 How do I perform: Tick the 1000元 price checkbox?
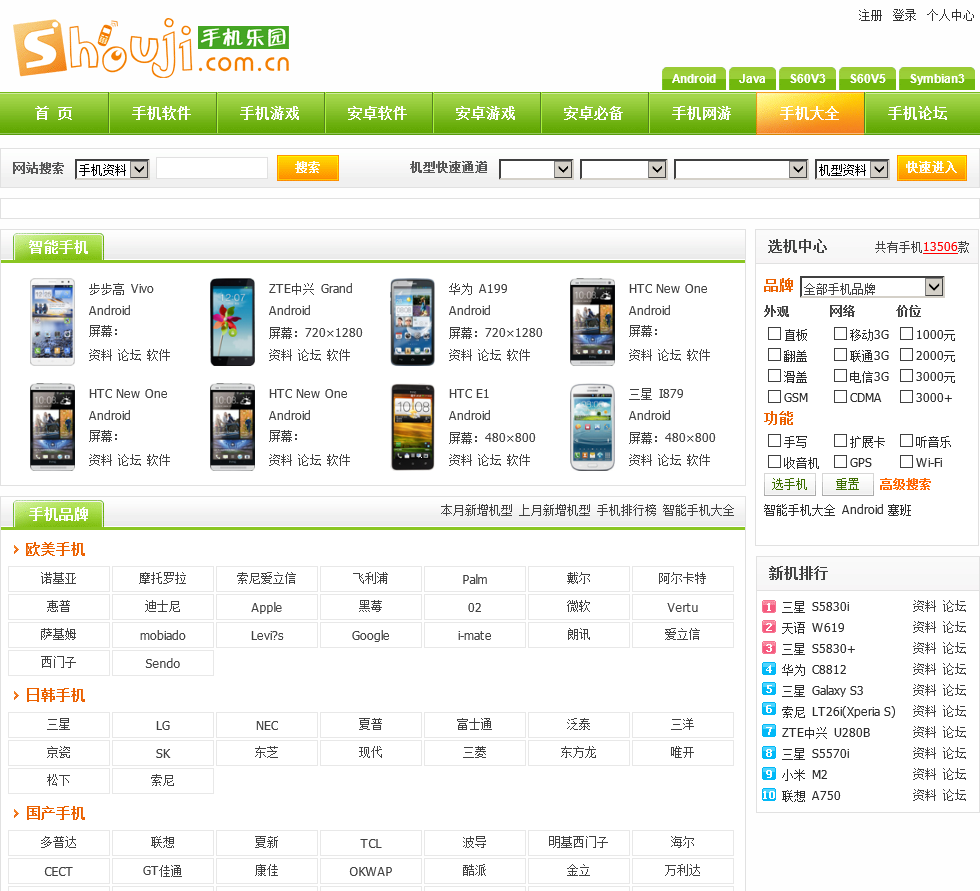pos(906,334)
